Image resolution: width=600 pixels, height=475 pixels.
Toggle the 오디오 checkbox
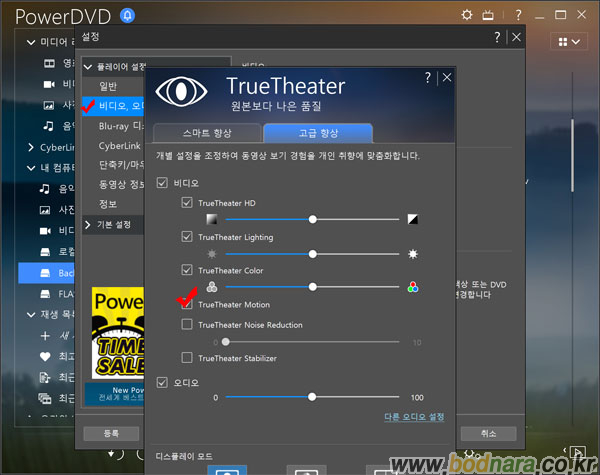coord(162,382)
